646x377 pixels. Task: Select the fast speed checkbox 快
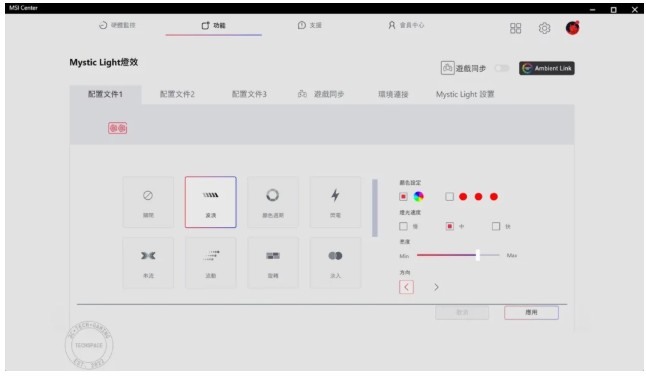click(496, 226)
